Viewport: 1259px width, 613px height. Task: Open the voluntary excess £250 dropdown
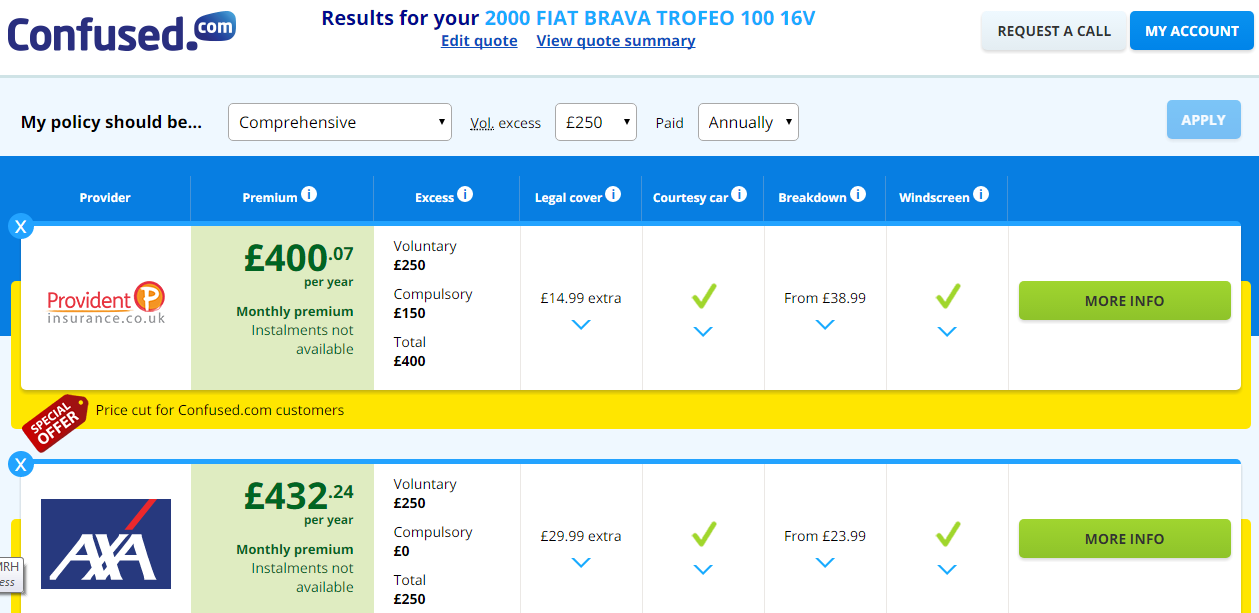point(596,122)
